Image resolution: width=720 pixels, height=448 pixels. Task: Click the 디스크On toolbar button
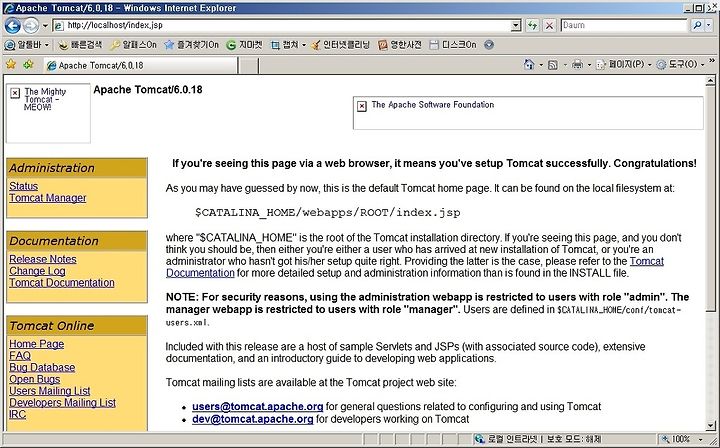(453, 45)
